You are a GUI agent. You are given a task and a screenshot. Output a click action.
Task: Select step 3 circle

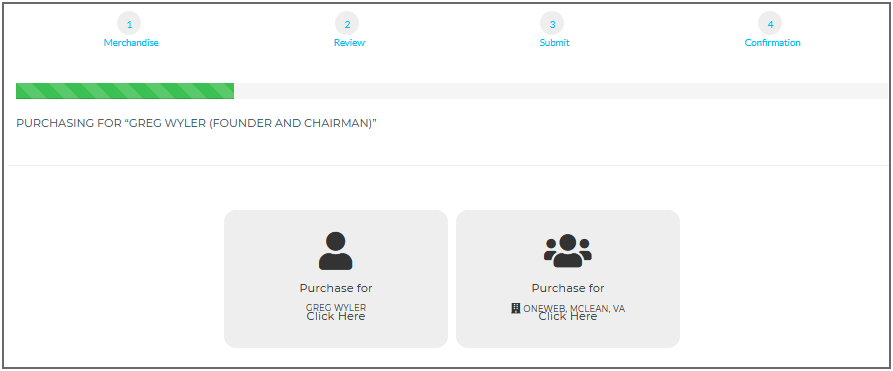point(552,24)
